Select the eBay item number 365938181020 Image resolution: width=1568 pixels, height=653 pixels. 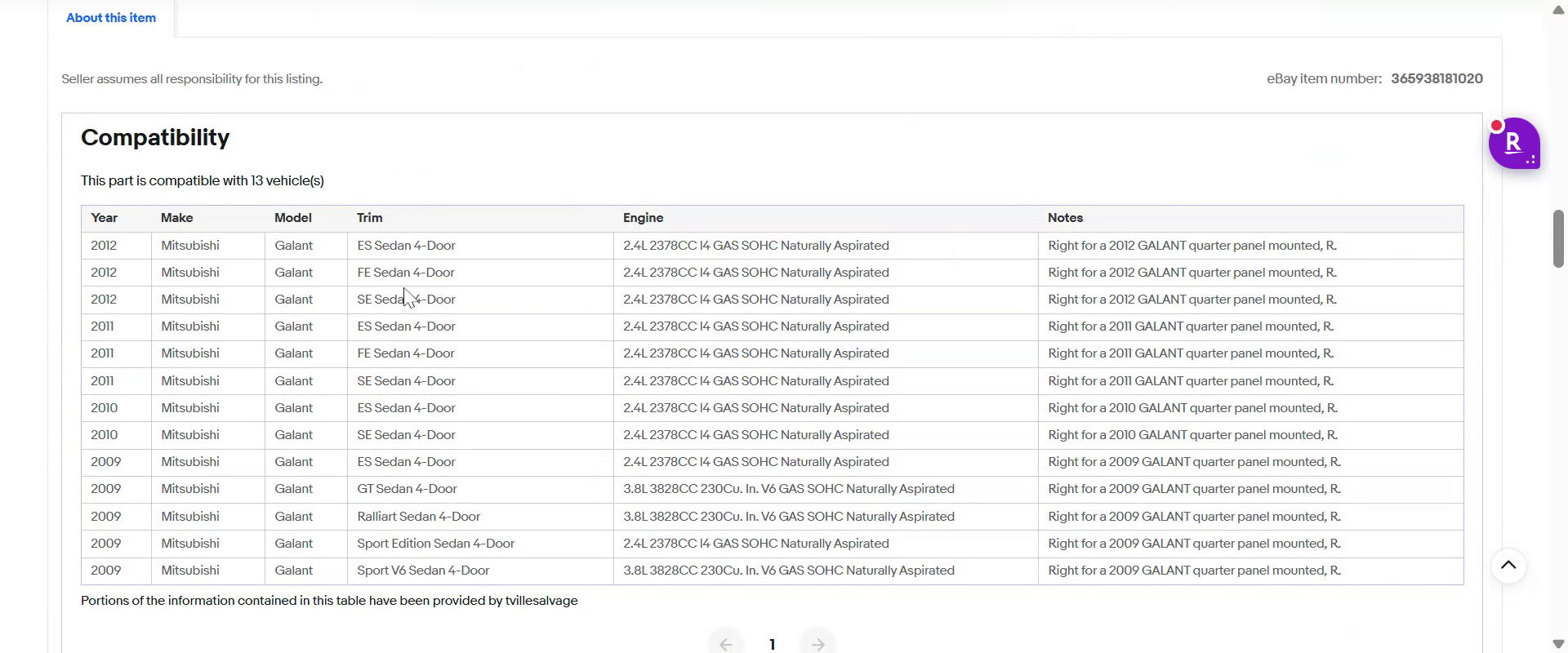pyautogui.click(x=1437, y=79)
